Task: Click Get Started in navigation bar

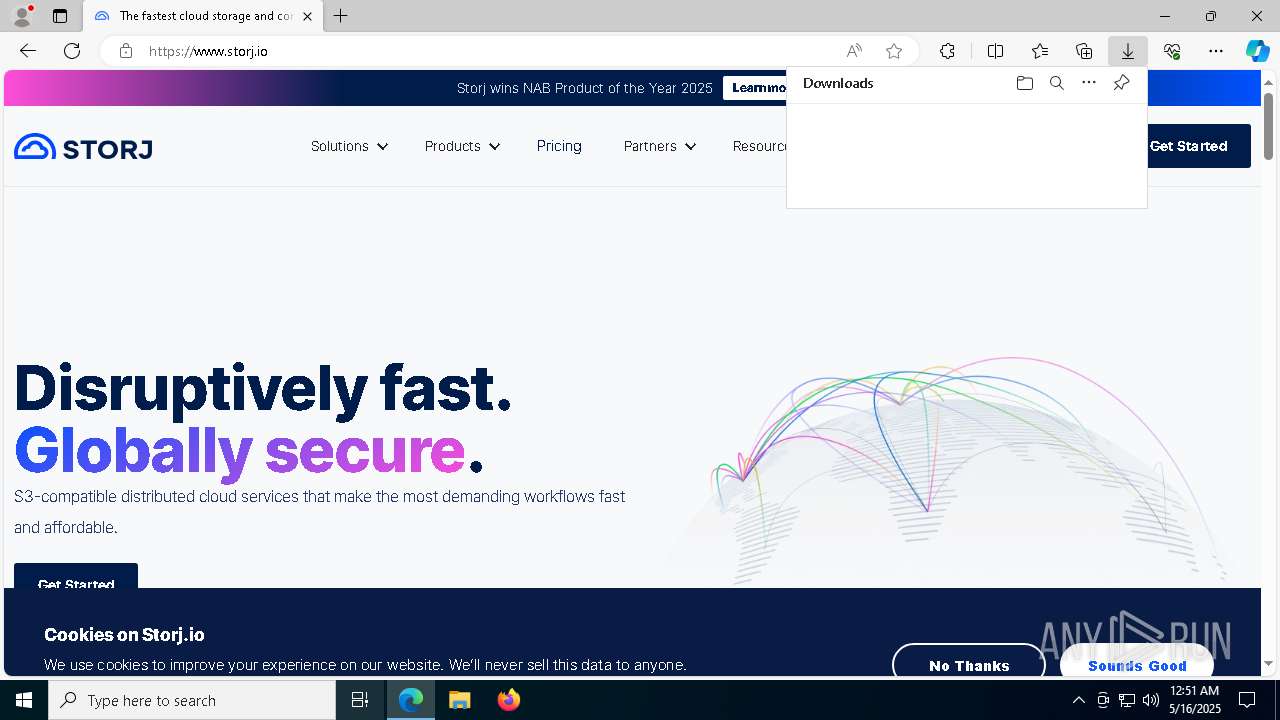Action: point(1198,146)
